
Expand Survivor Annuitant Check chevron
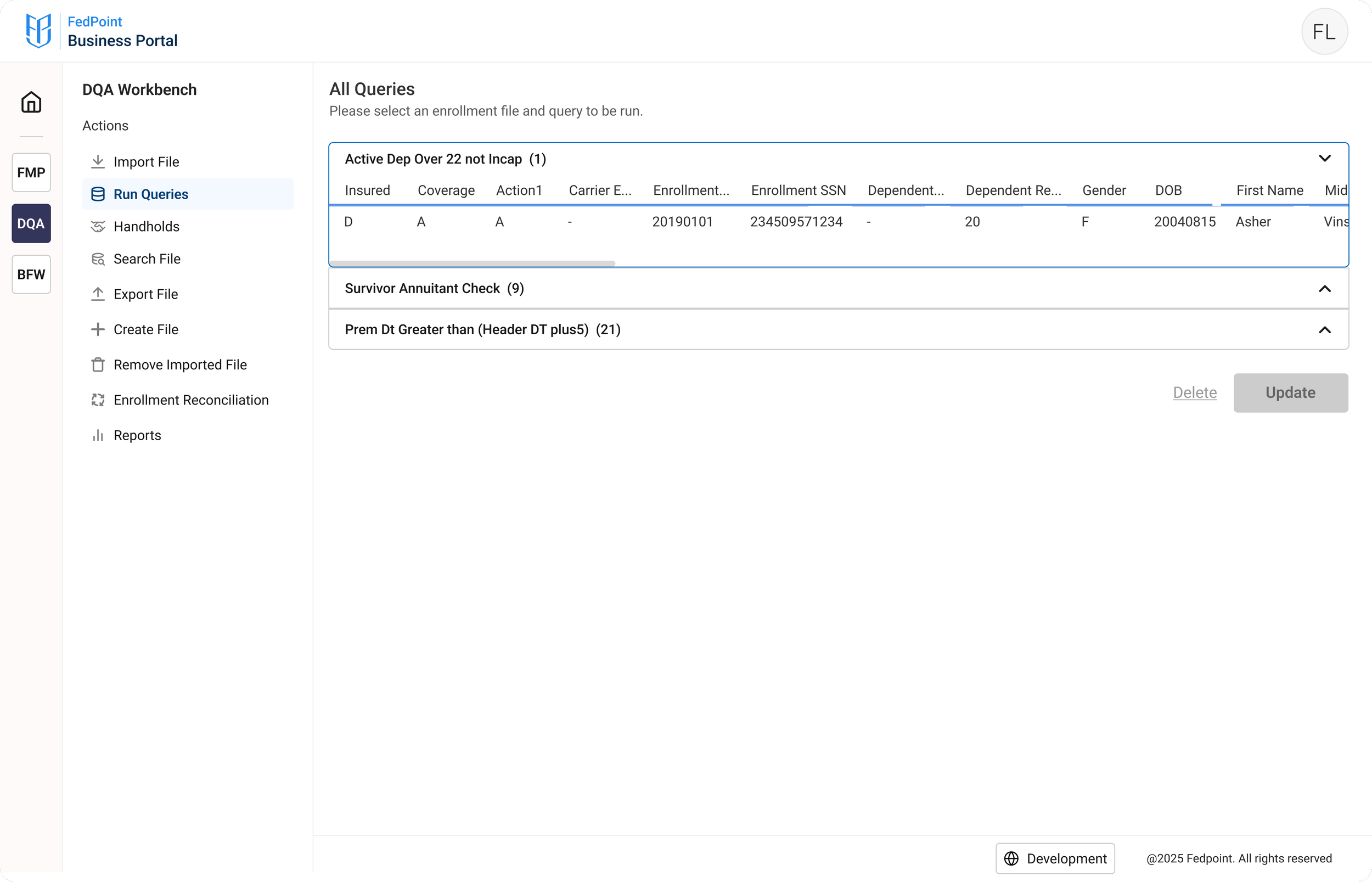click(x=1324, y=288)
